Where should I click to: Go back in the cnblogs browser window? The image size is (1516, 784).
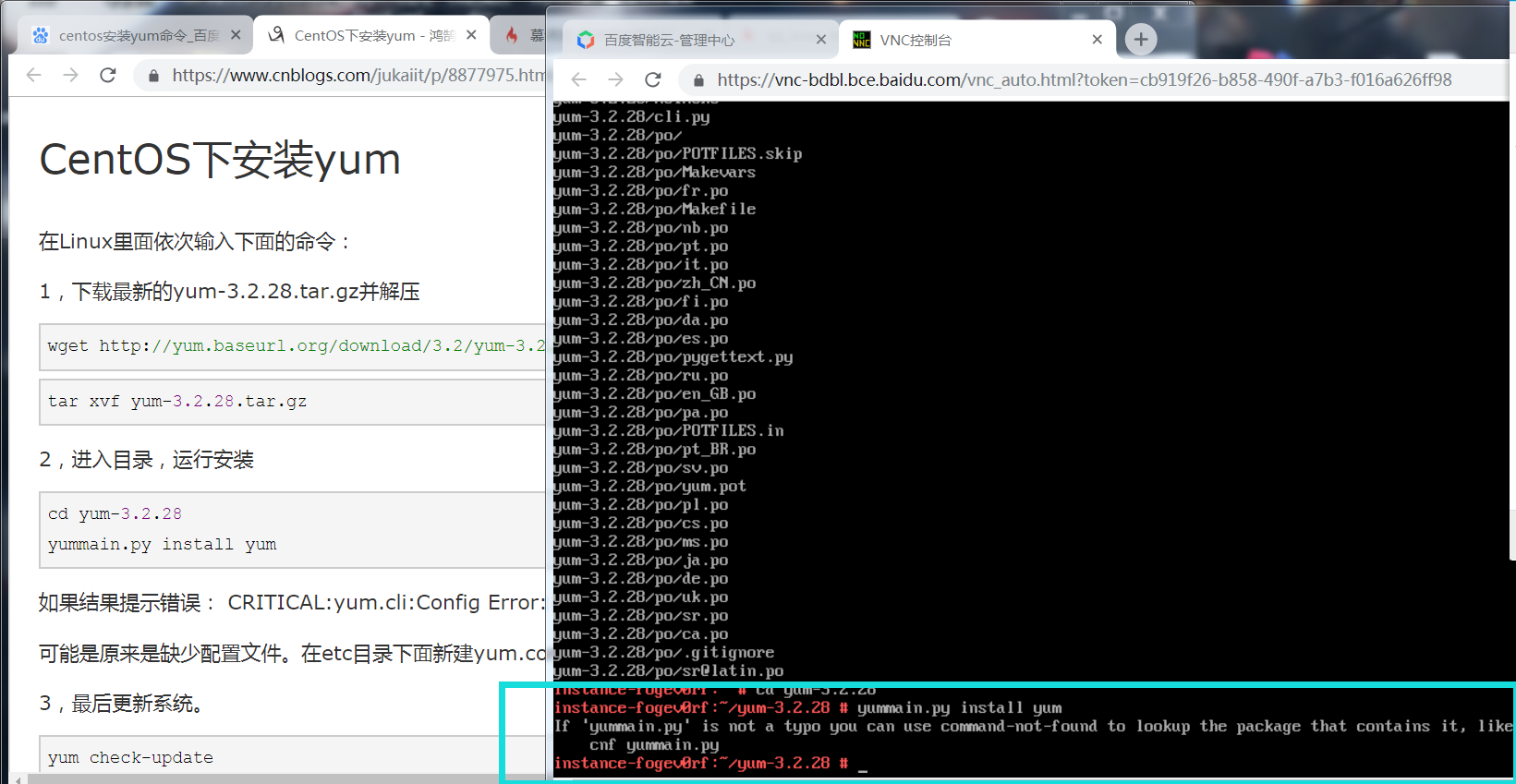(34, 75)
